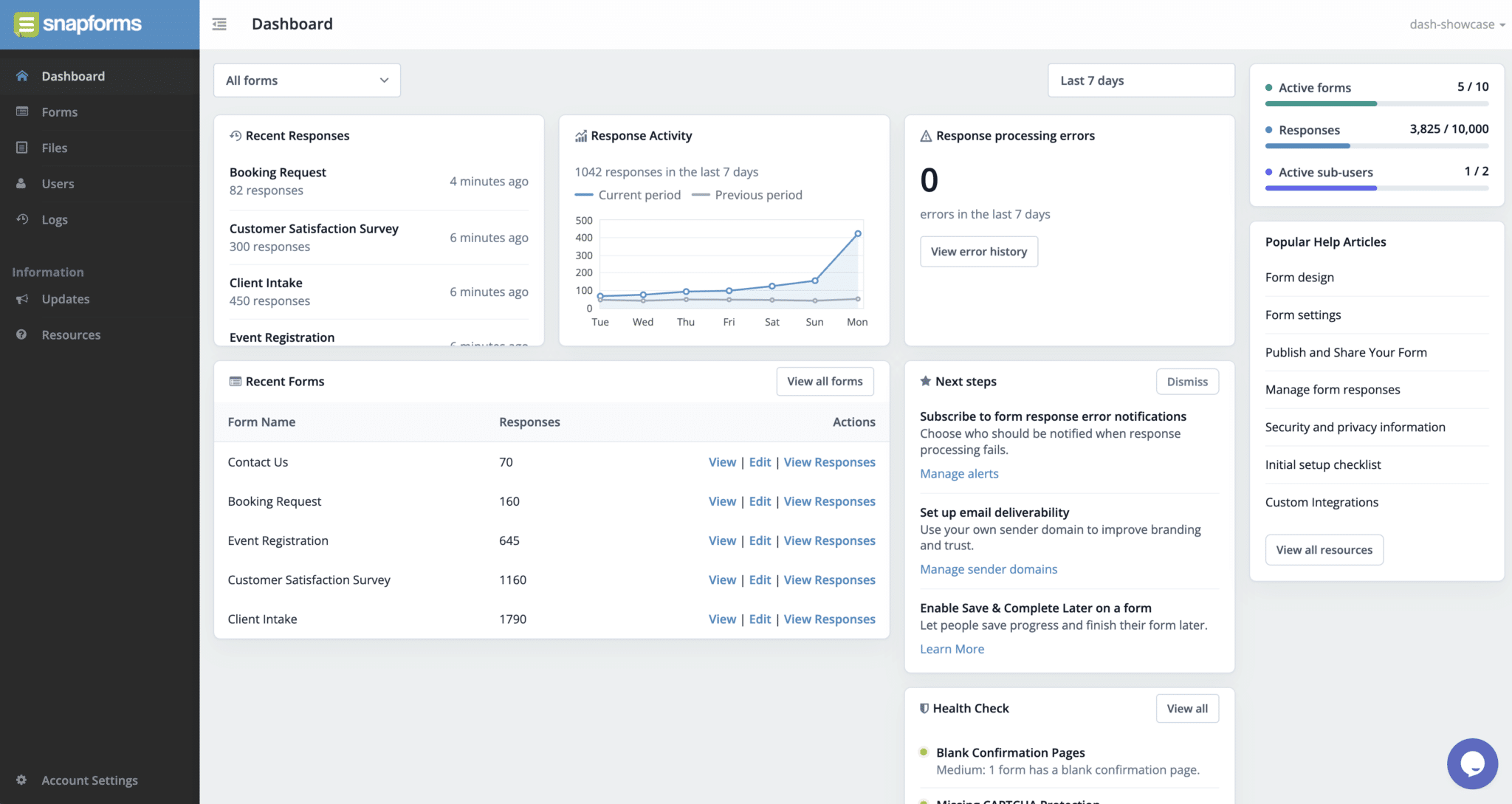The image size is (1512, 804).
Task: Click View Responses for Event Registration
Action: click(830, 540)
